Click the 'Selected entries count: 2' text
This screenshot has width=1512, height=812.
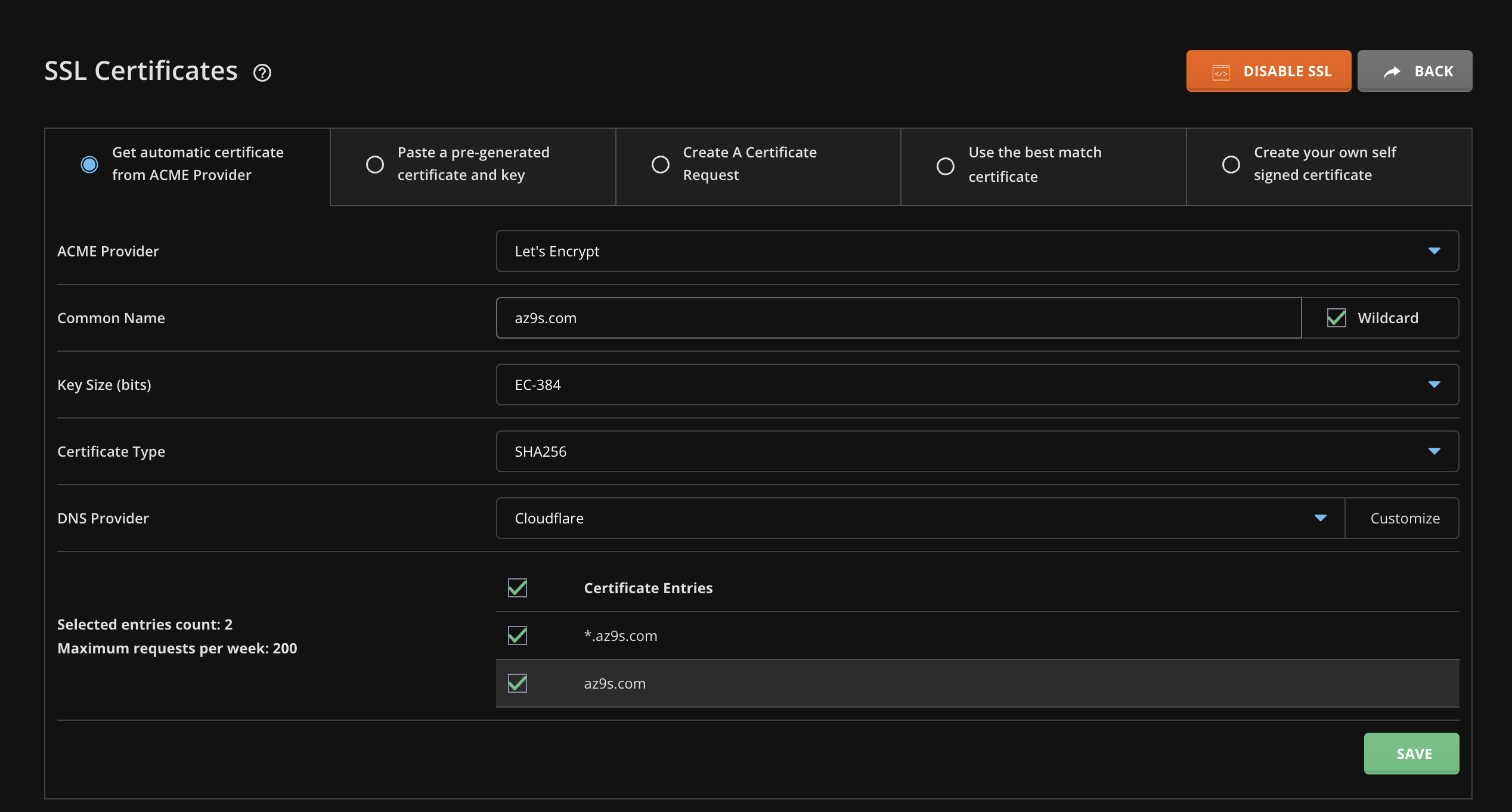(145, 624)
